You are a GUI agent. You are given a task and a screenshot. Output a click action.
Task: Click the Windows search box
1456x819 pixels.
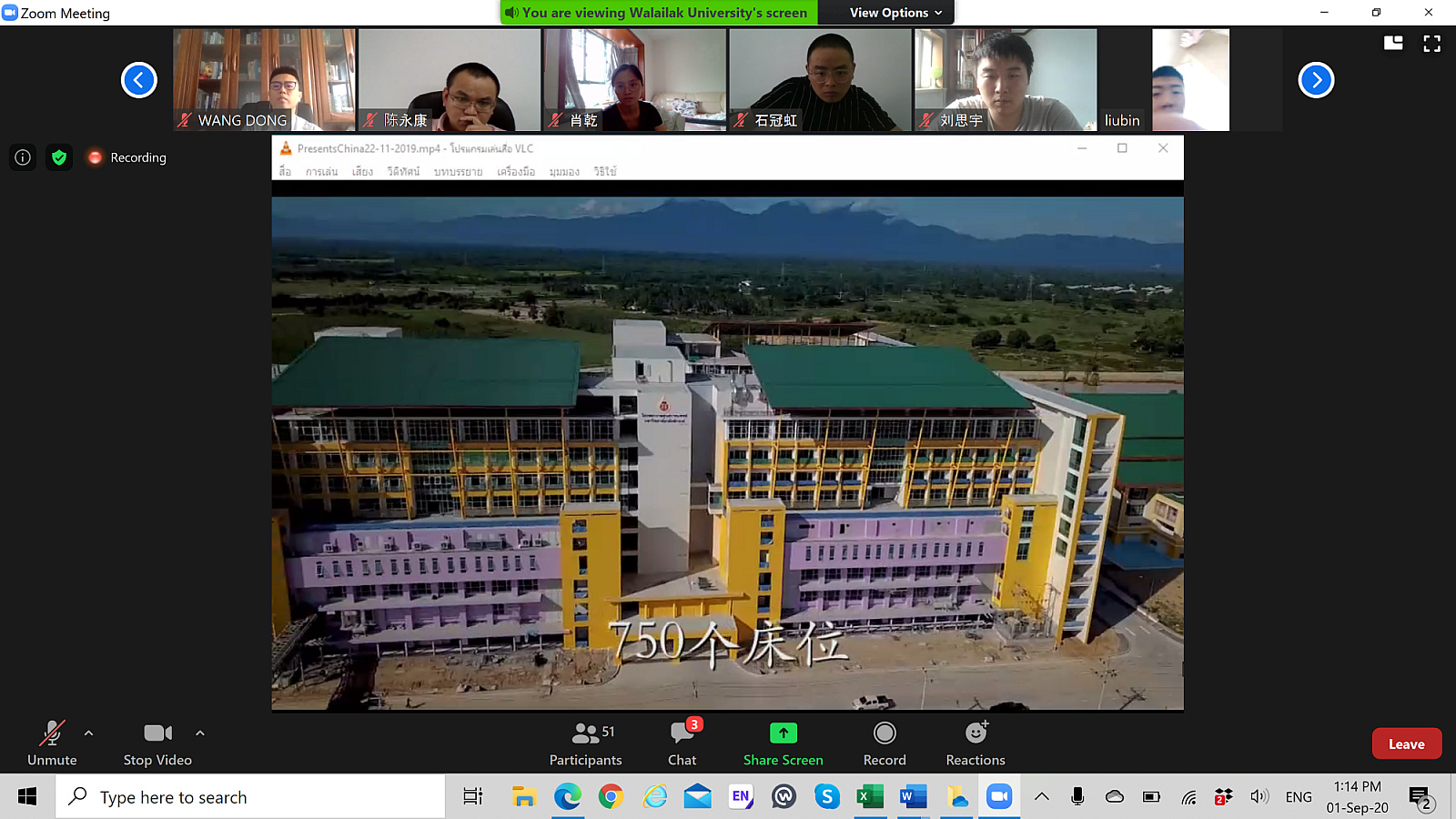[250, 797]
